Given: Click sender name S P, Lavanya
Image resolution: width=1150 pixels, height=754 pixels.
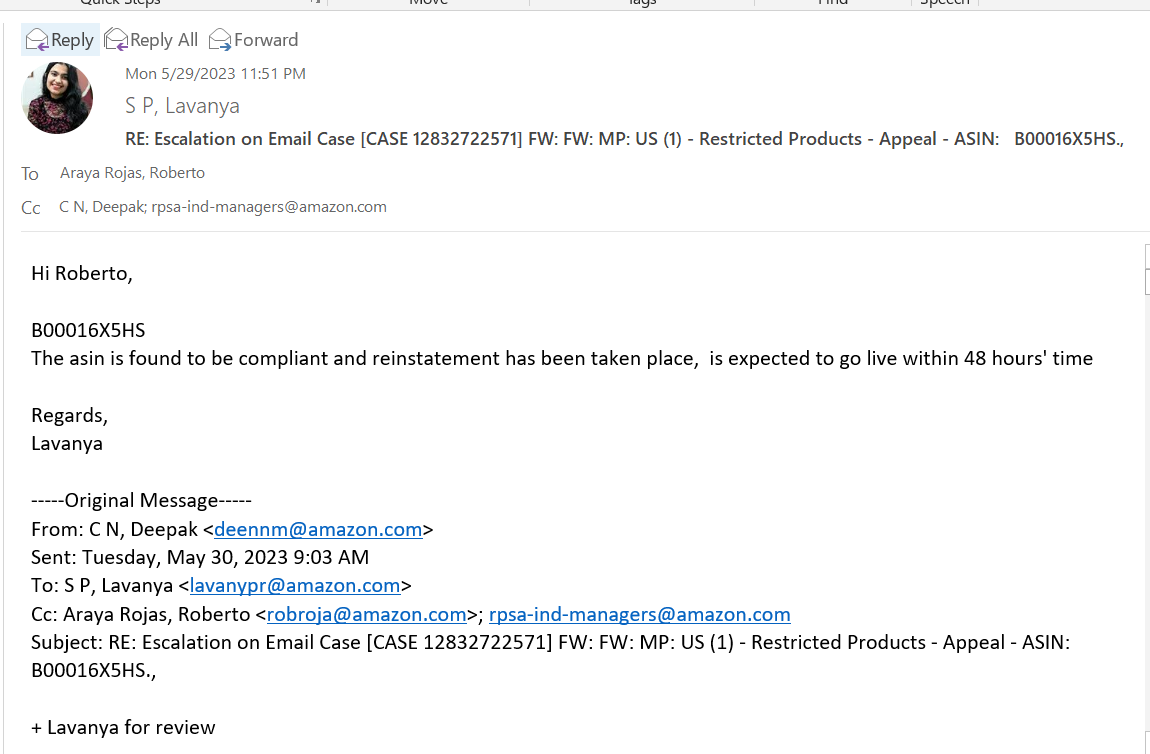Looking at the screenshot, I should point(182,106).
